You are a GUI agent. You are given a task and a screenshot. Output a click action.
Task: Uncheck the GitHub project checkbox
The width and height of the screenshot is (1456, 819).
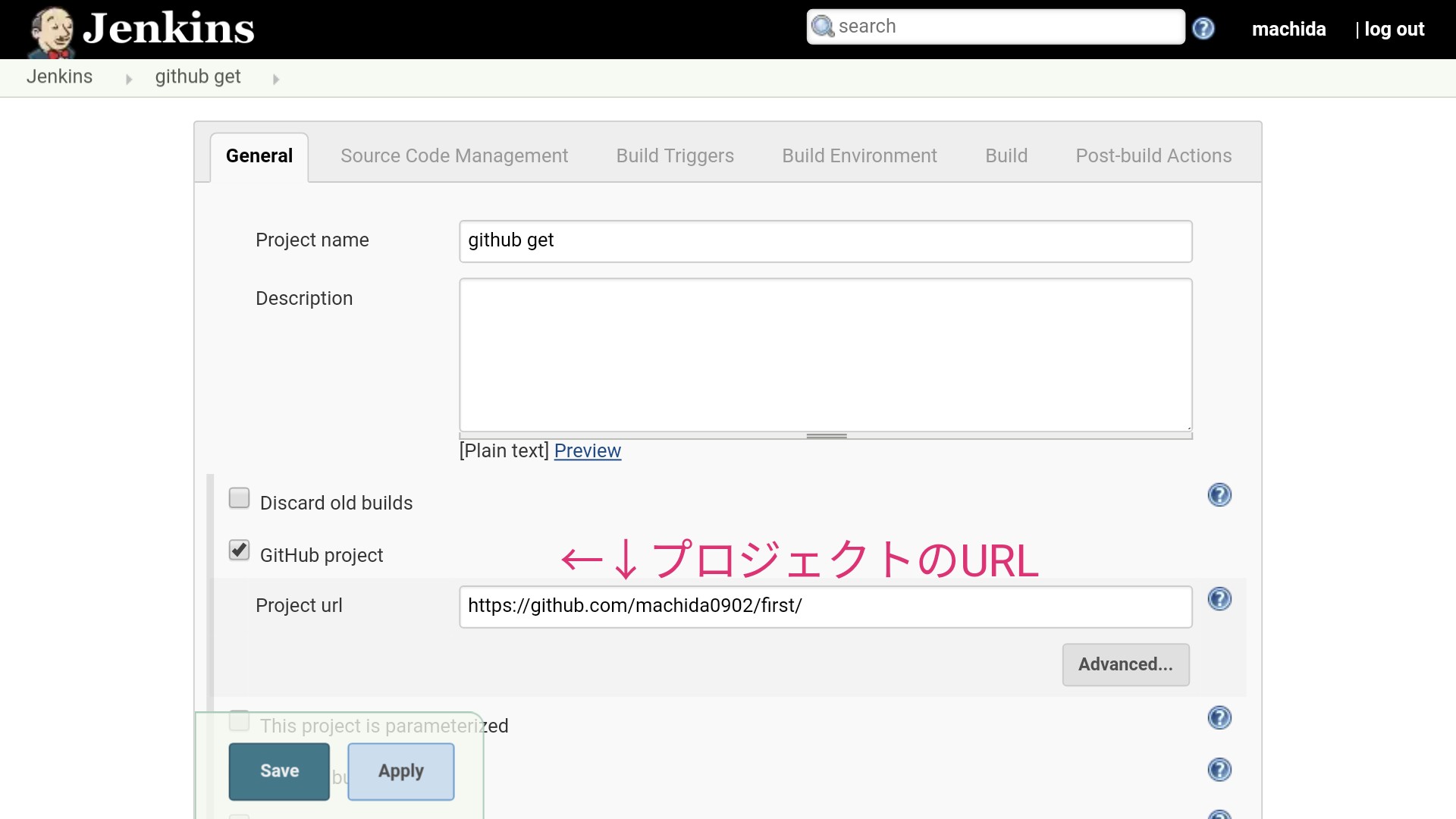(239, 551)
